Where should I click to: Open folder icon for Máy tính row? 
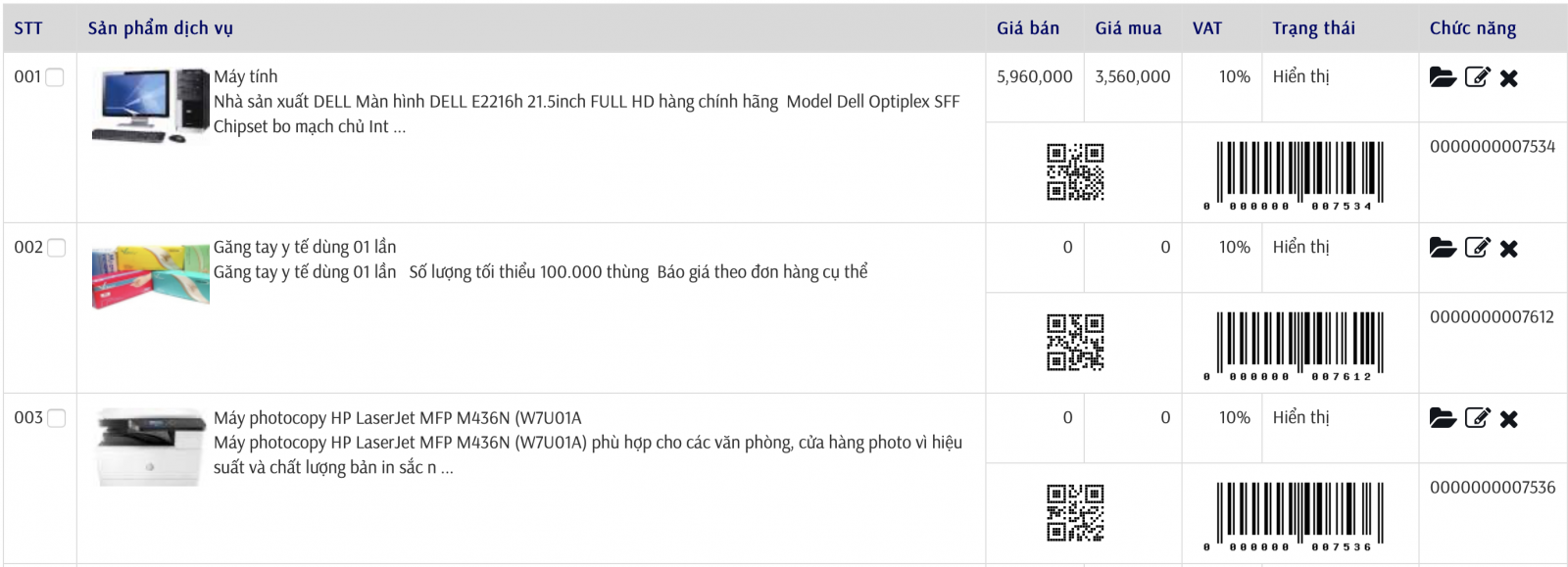coord(1442,77)
